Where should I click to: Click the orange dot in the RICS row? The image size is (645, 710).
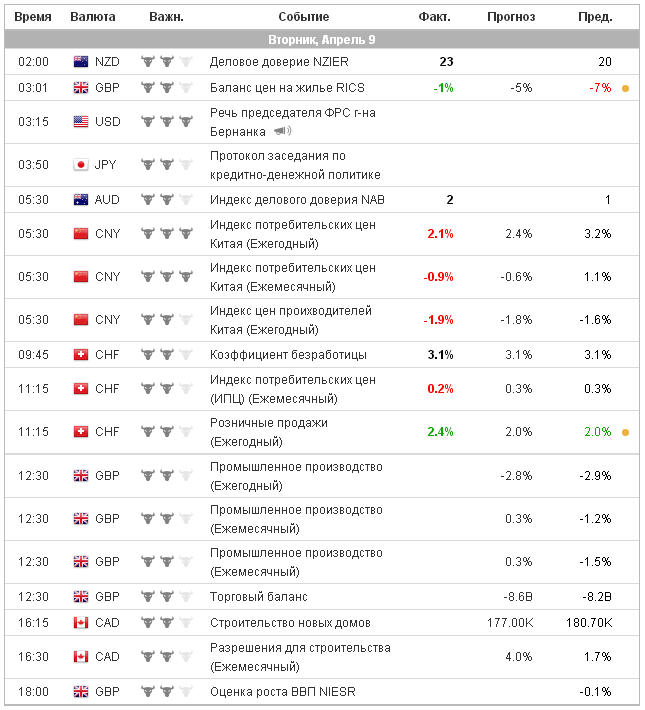click(x=626, y=88)
